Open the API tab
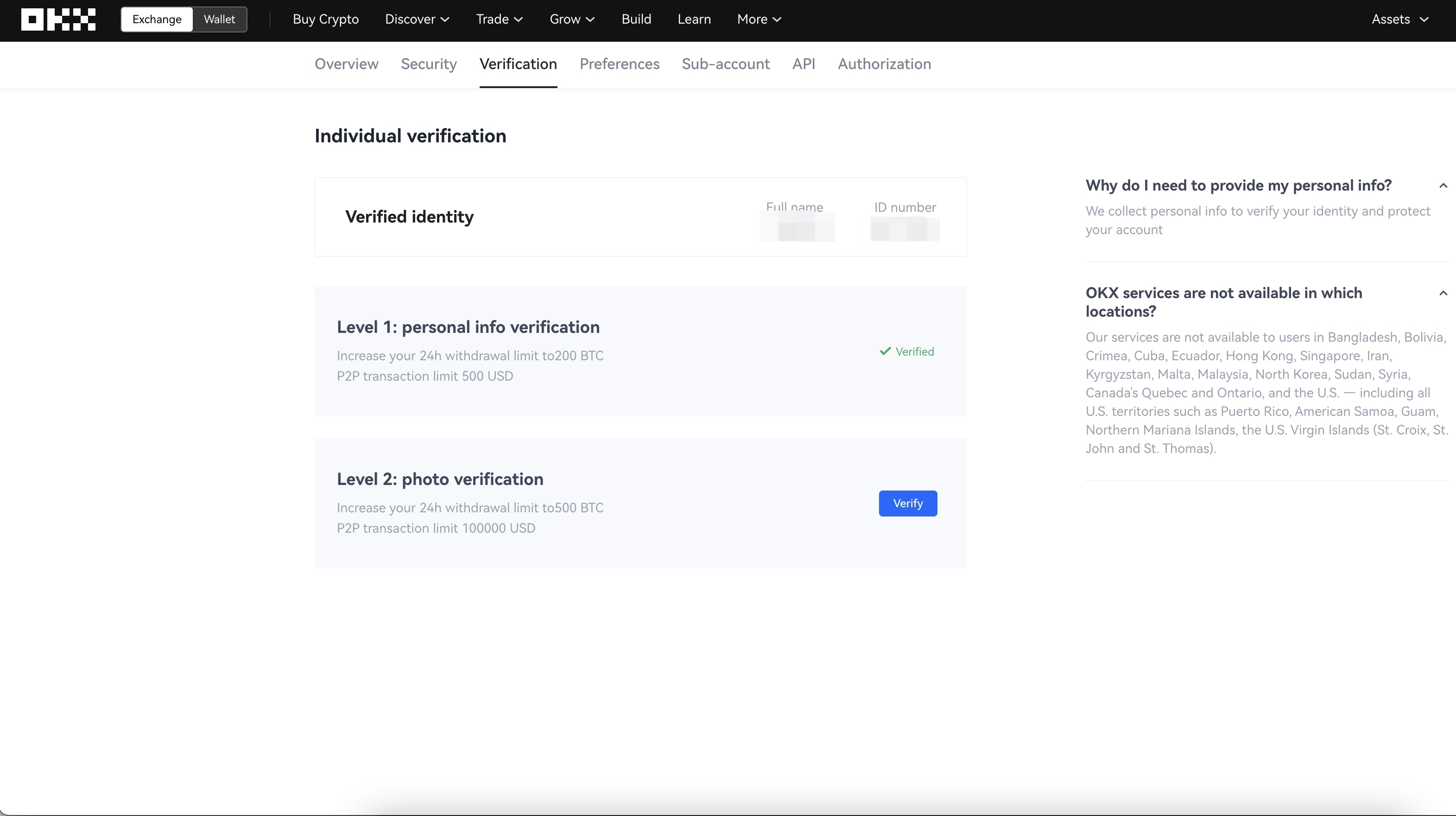The height and width of the screenshot is (816, 1456). (803, 64)
